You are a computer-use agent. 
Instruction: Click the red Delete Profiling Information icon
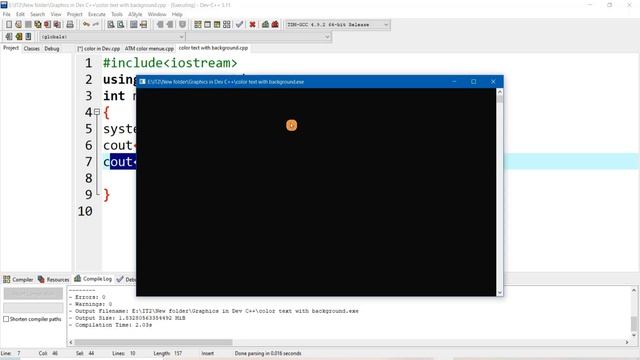click(275, 24)
